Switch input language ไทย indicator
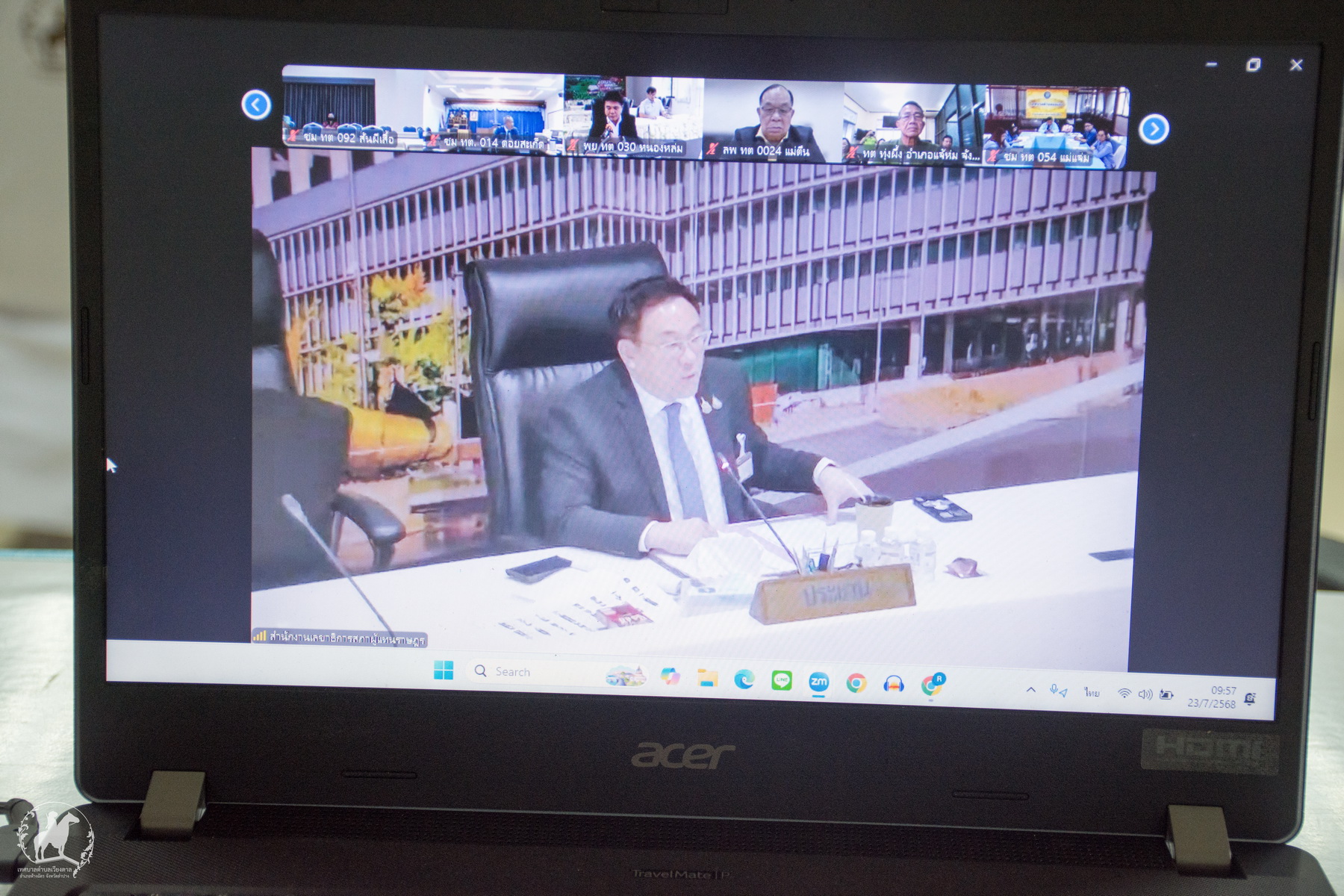1344x896 pixels. coord(1092,693)
